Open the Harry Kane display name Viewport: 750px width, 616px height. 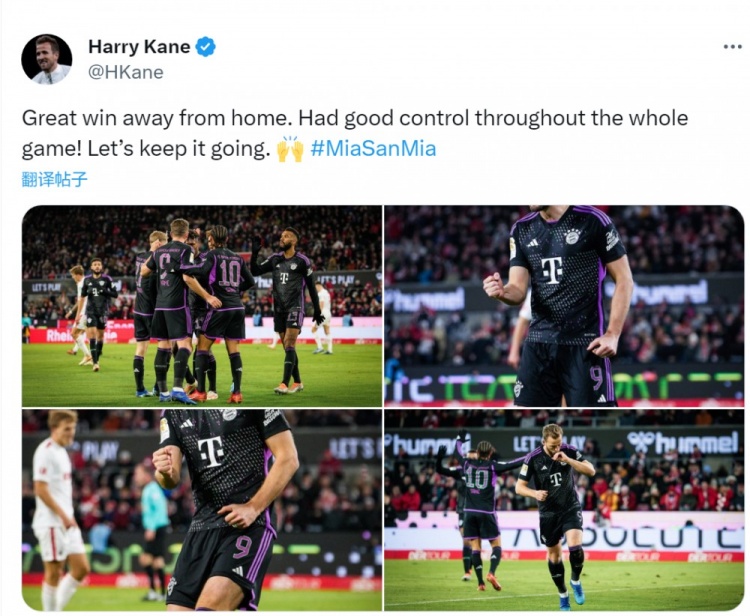[139, 47]
